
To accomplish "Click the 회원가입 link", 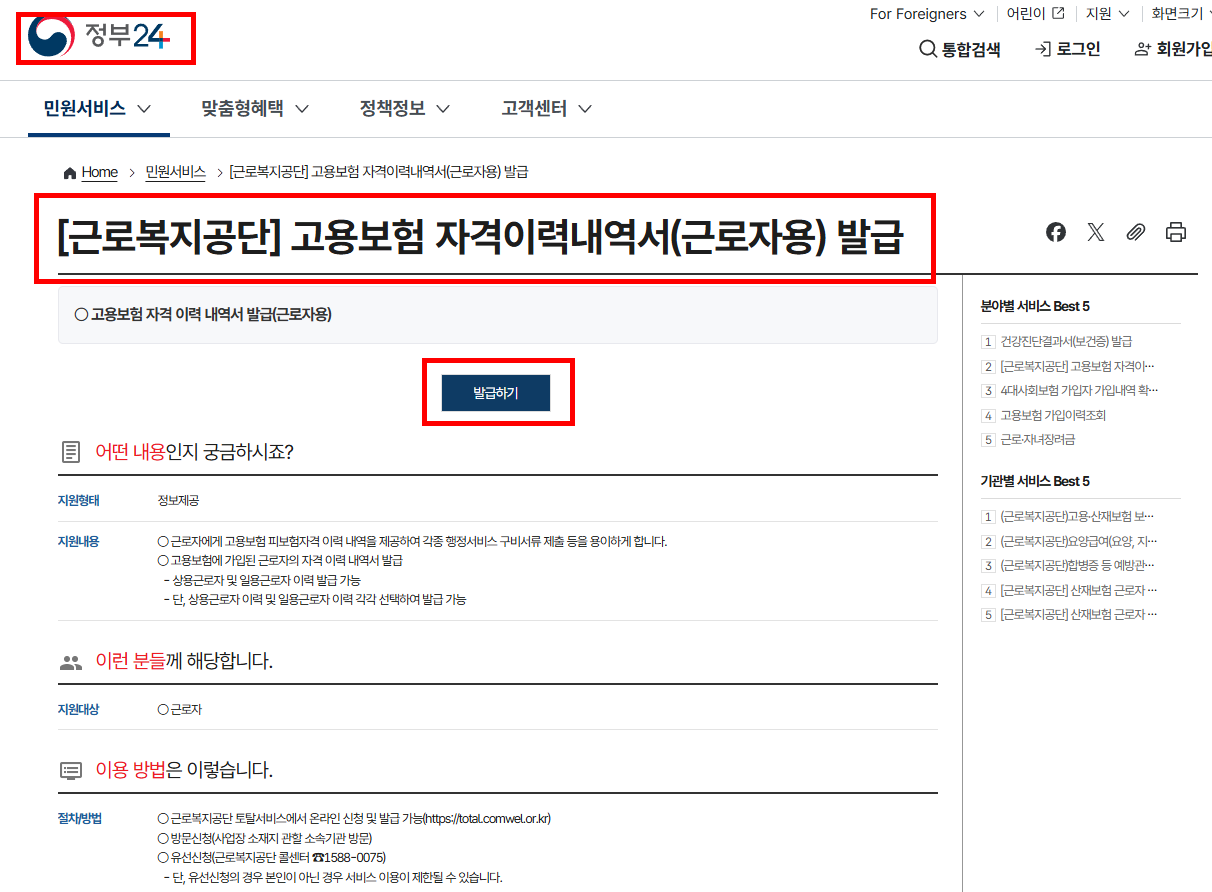I will 1174,49.
